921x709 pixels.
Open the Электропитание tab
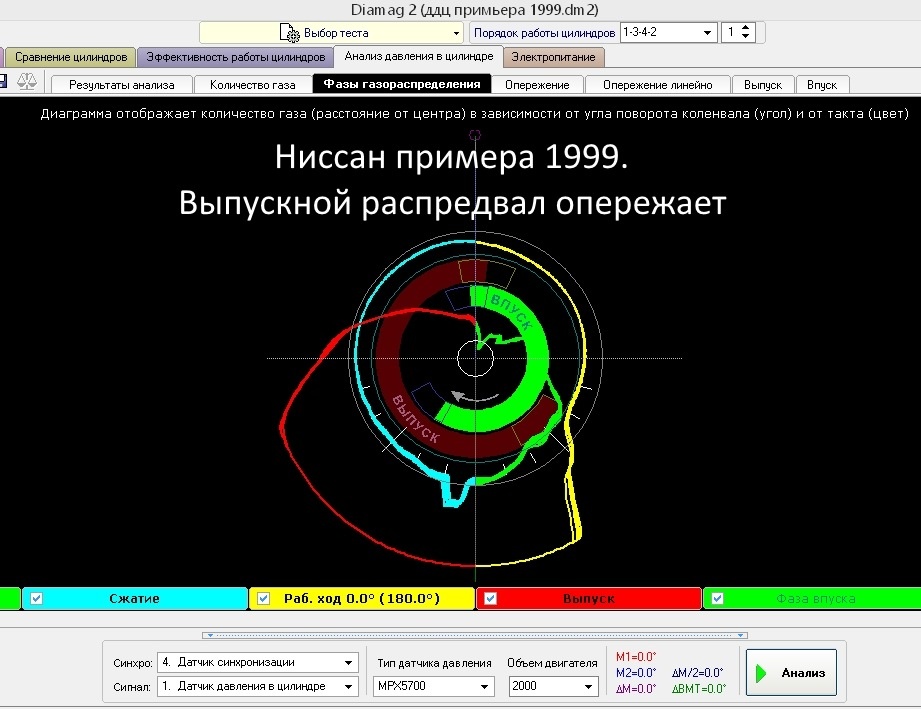pos(553,57)
